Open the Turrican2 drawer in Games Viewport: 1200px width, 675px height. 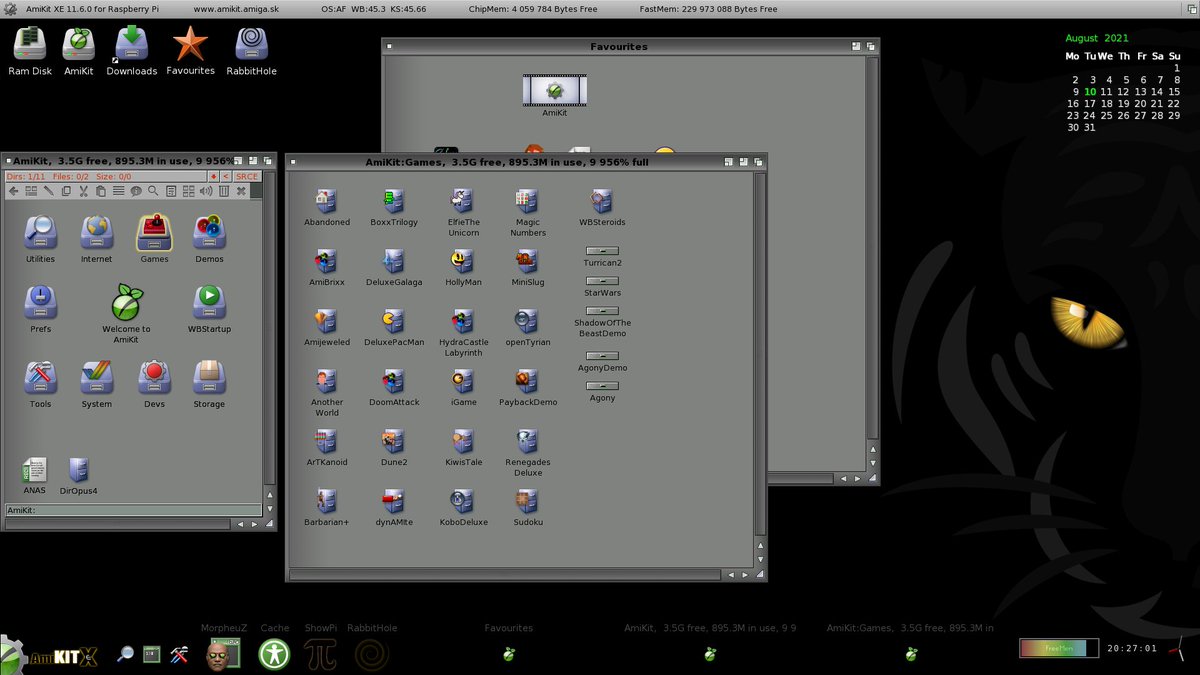[x=602, y=257]
